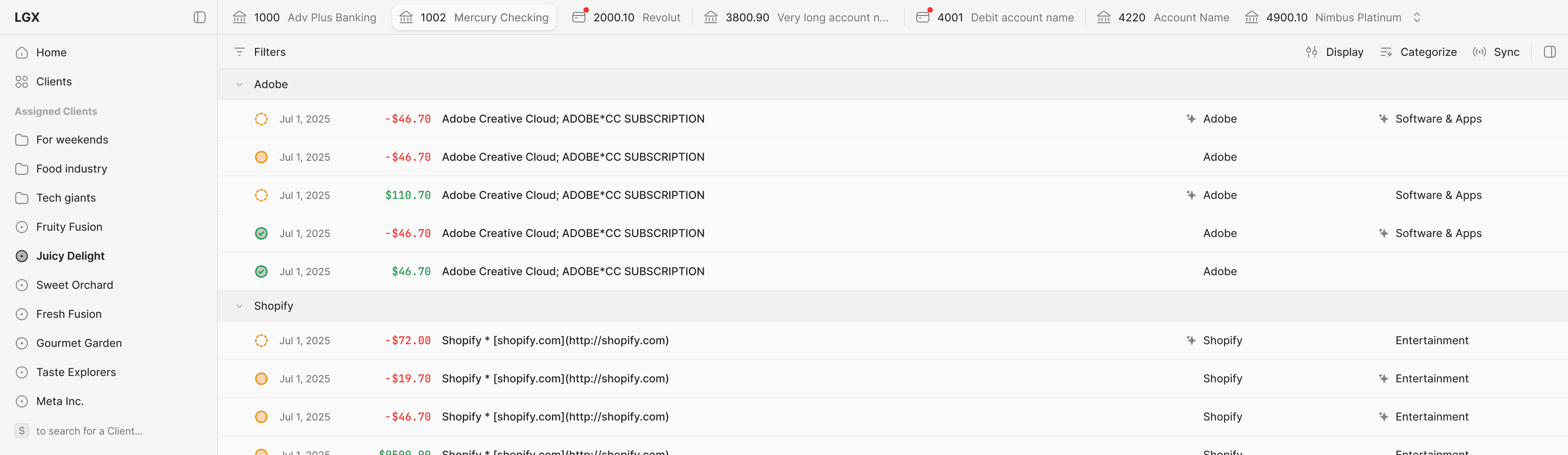Viewport: 1568px width, 455px height.
Task: Switch to 2000.10 Revolut account tab
Action: pyautogui.click(x=627, y=17)
